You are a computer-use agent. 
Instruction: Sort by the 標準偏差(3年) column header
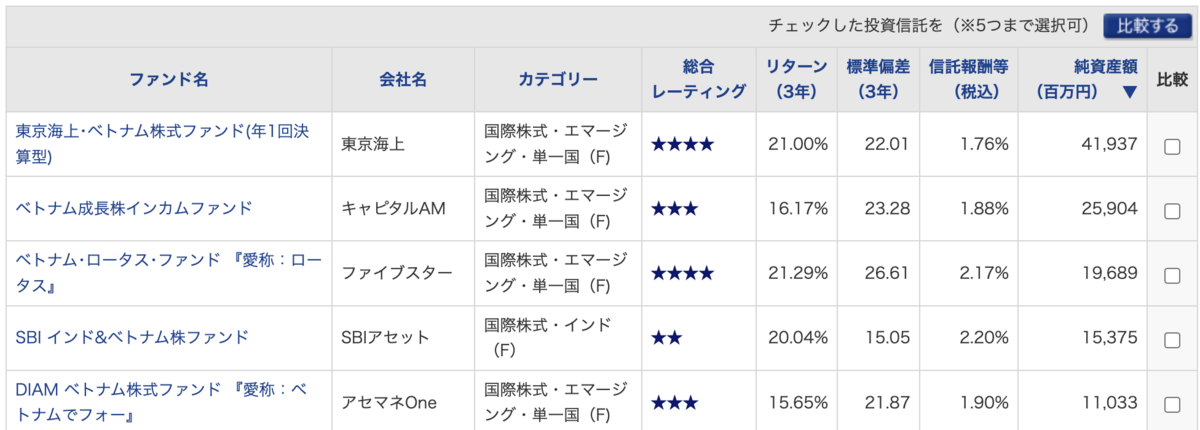877,79
